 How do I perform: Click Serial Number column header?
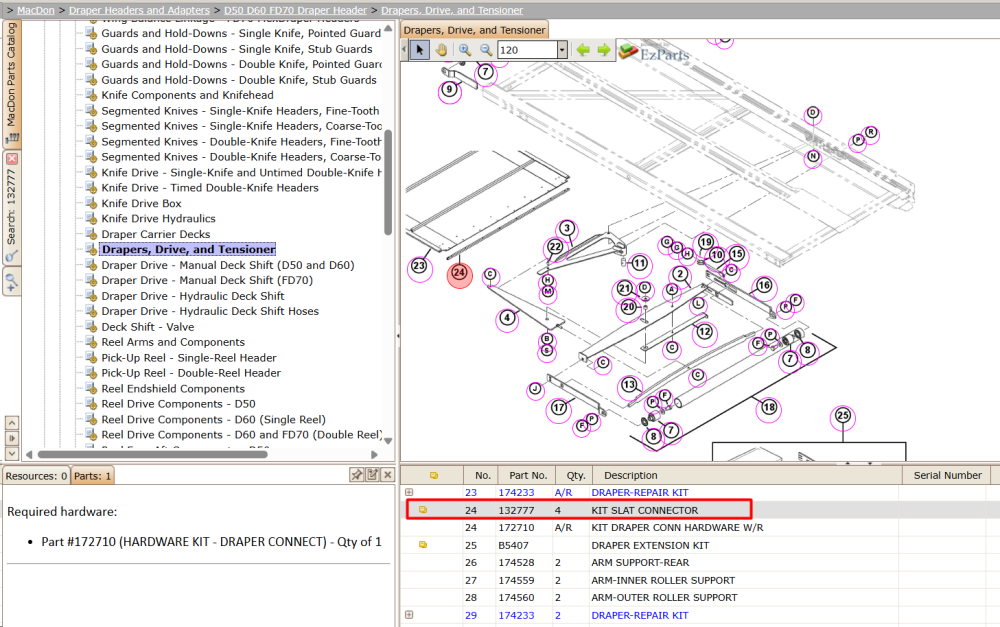[x=947, y=475]
